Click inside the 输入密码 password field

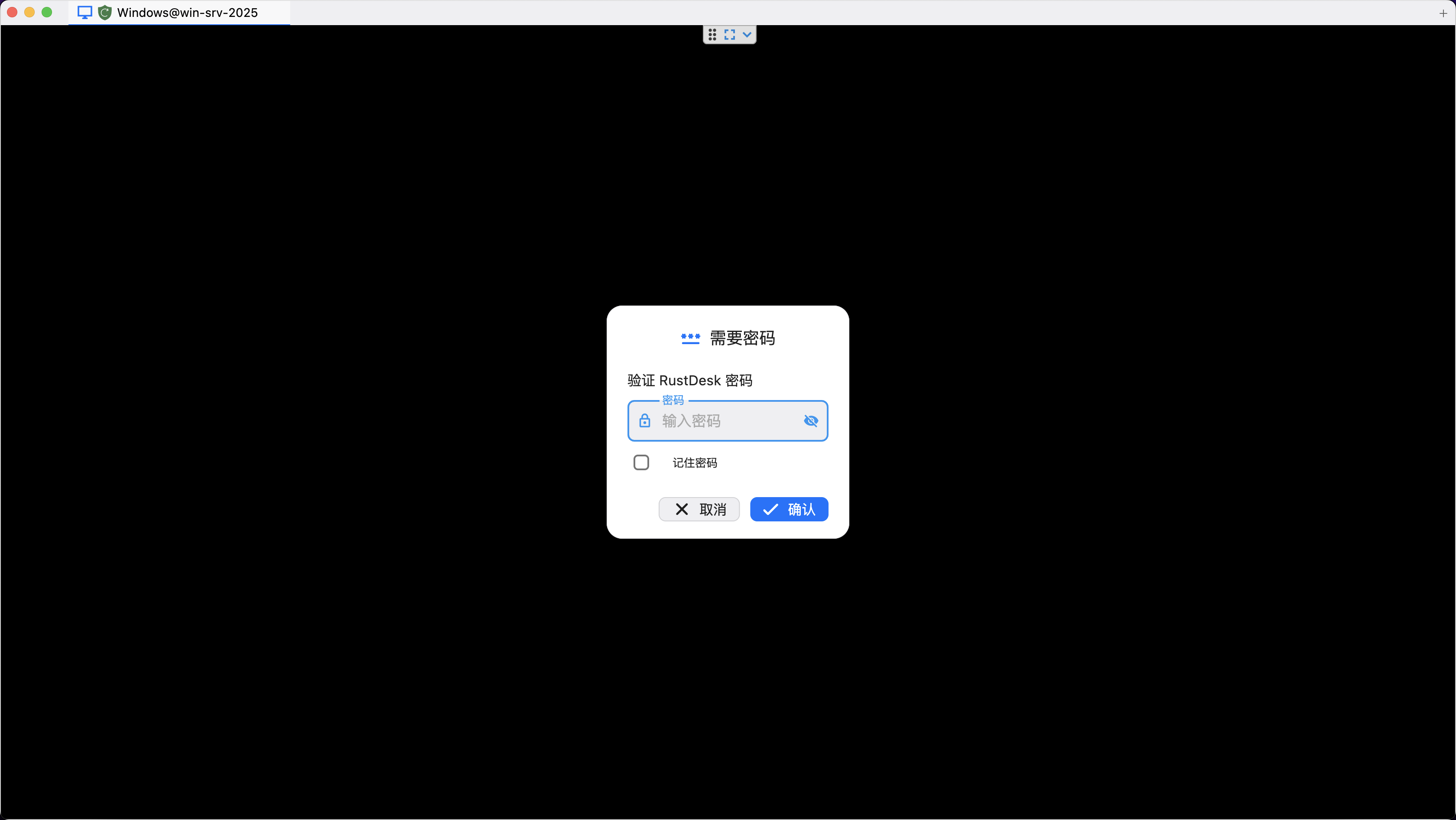724,420
